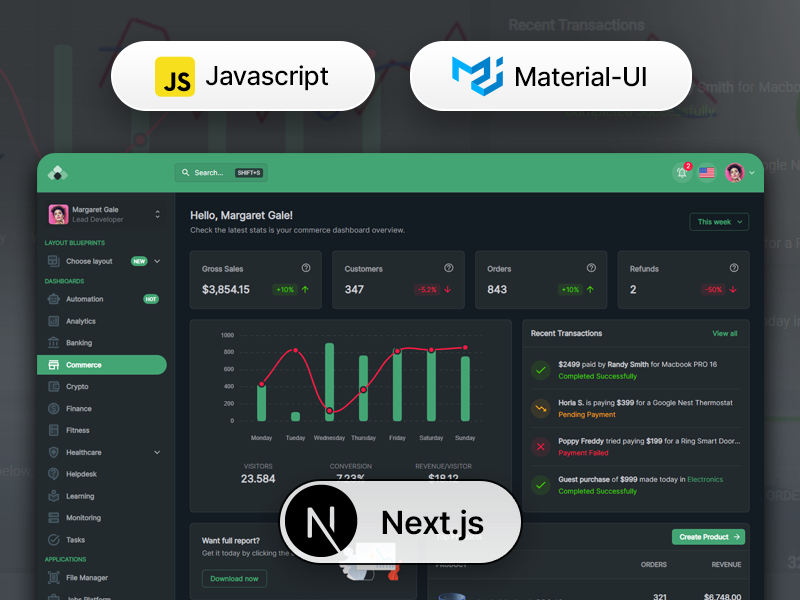Click the Margaret Gale avatar in the sidebar
This screenshot has height=600, width=800.
tap(58, 214)
